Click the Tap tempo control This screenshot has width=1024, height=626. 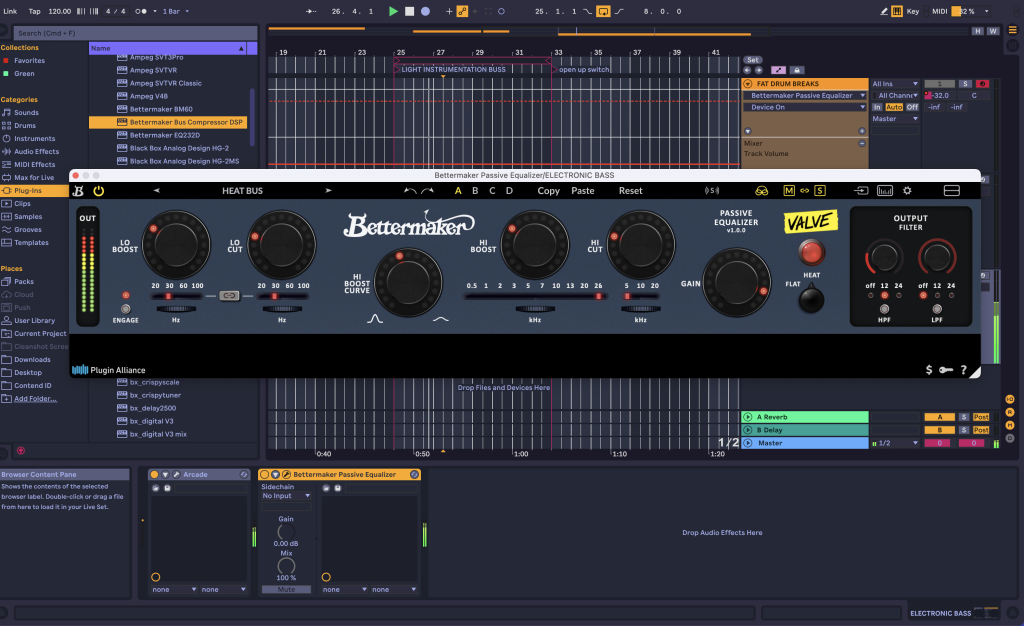[x=35, y=11]
